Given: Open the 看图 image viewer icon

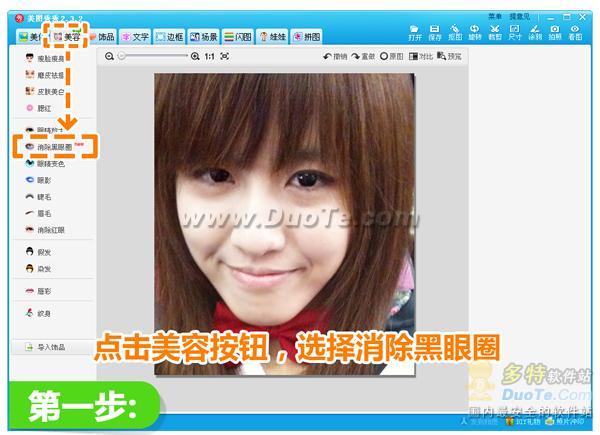Looking at the screenshot, I should [575, 33].
